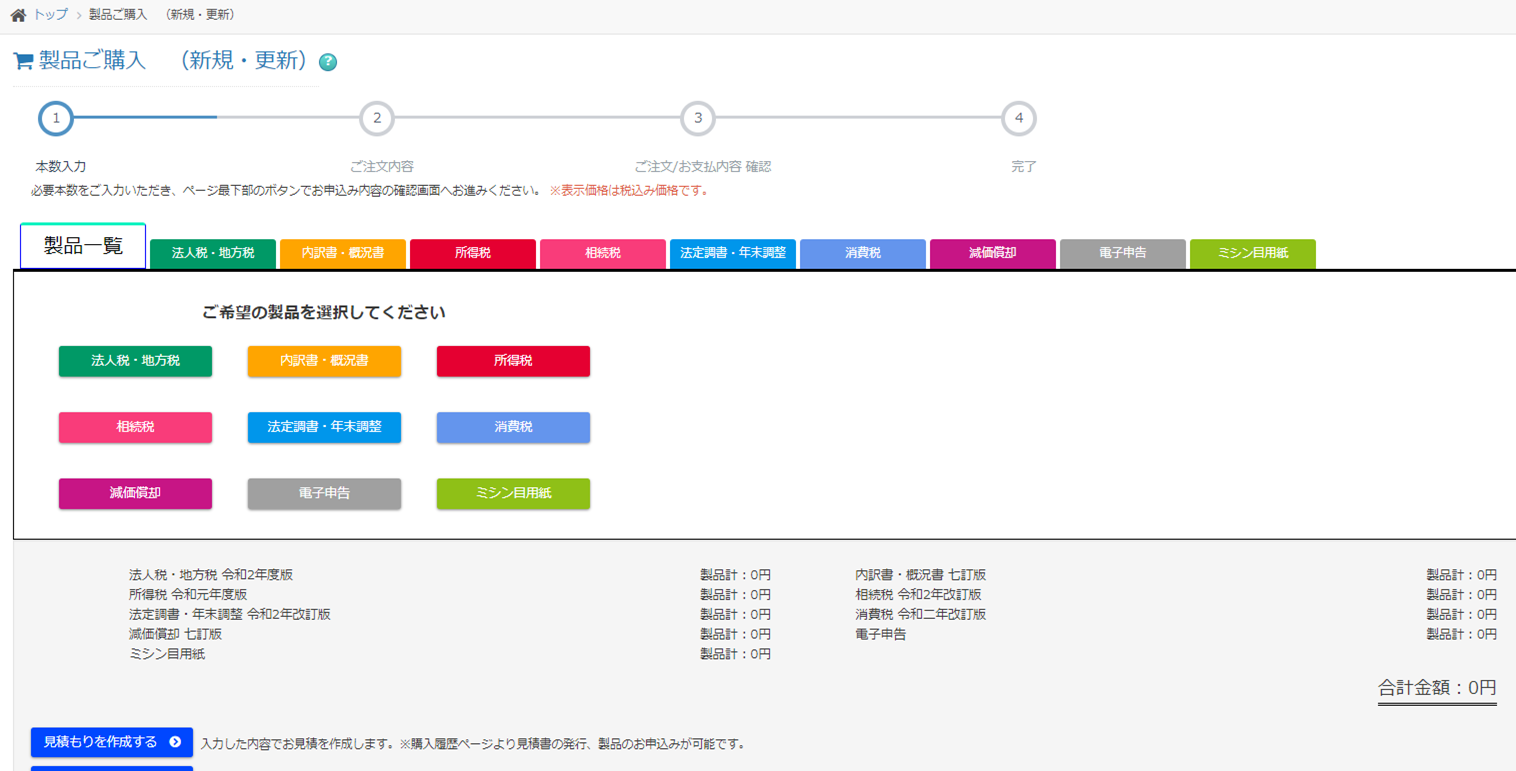Choose the 減価償却 product button
The height and width of the screenshot is (771, 1516).
135,493
